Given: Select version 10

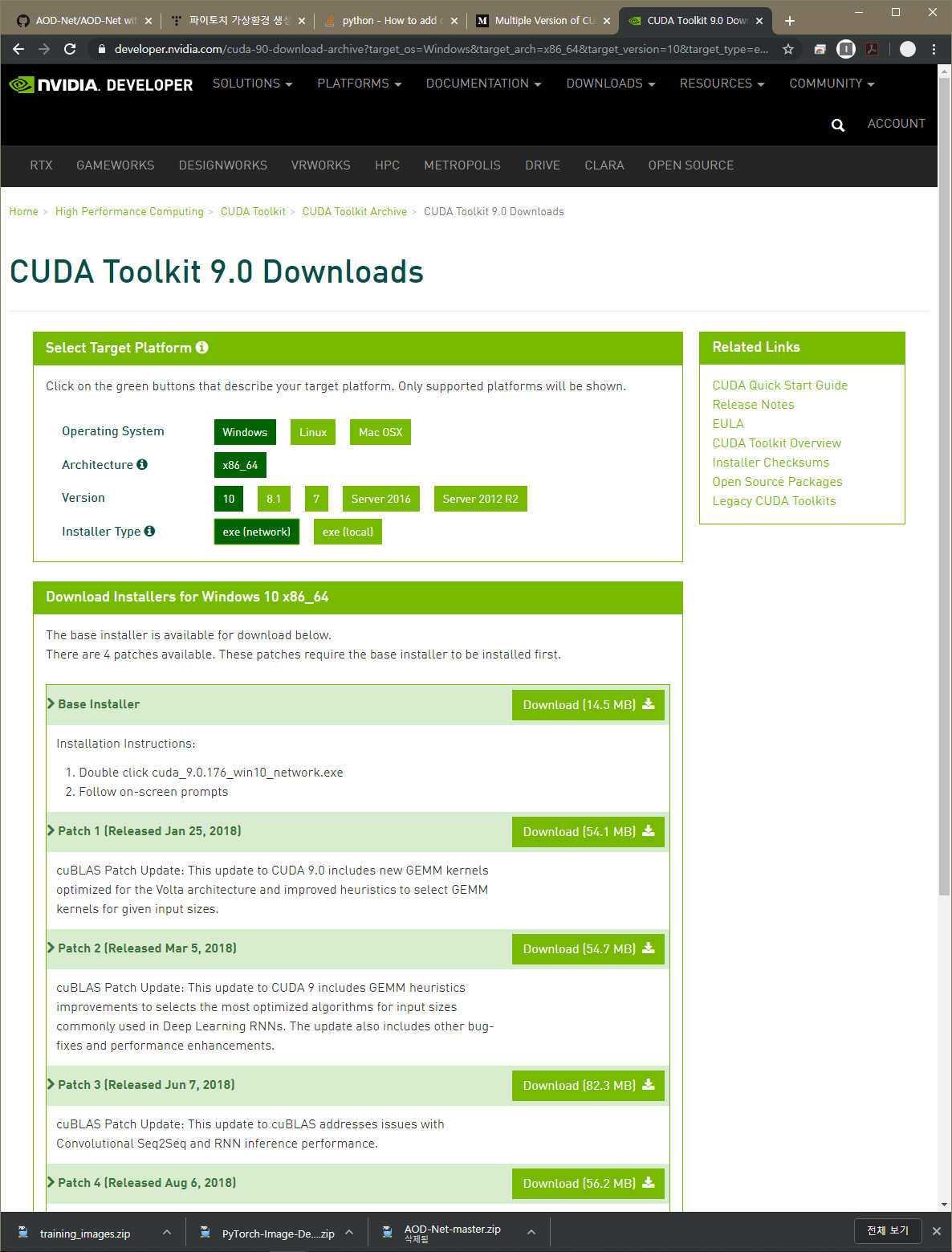Looking at the screenshot, I should [229, 499].
